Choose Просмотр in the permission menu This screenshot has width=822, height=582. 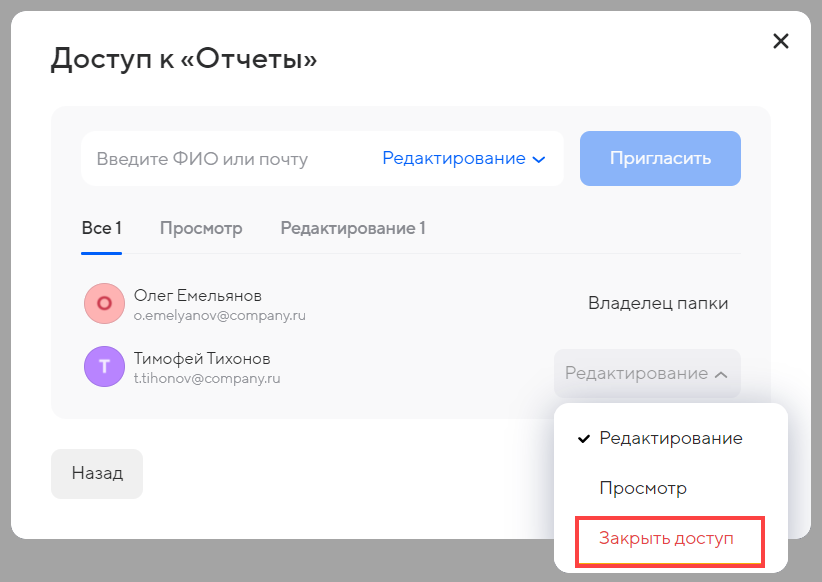click(643, 489)
